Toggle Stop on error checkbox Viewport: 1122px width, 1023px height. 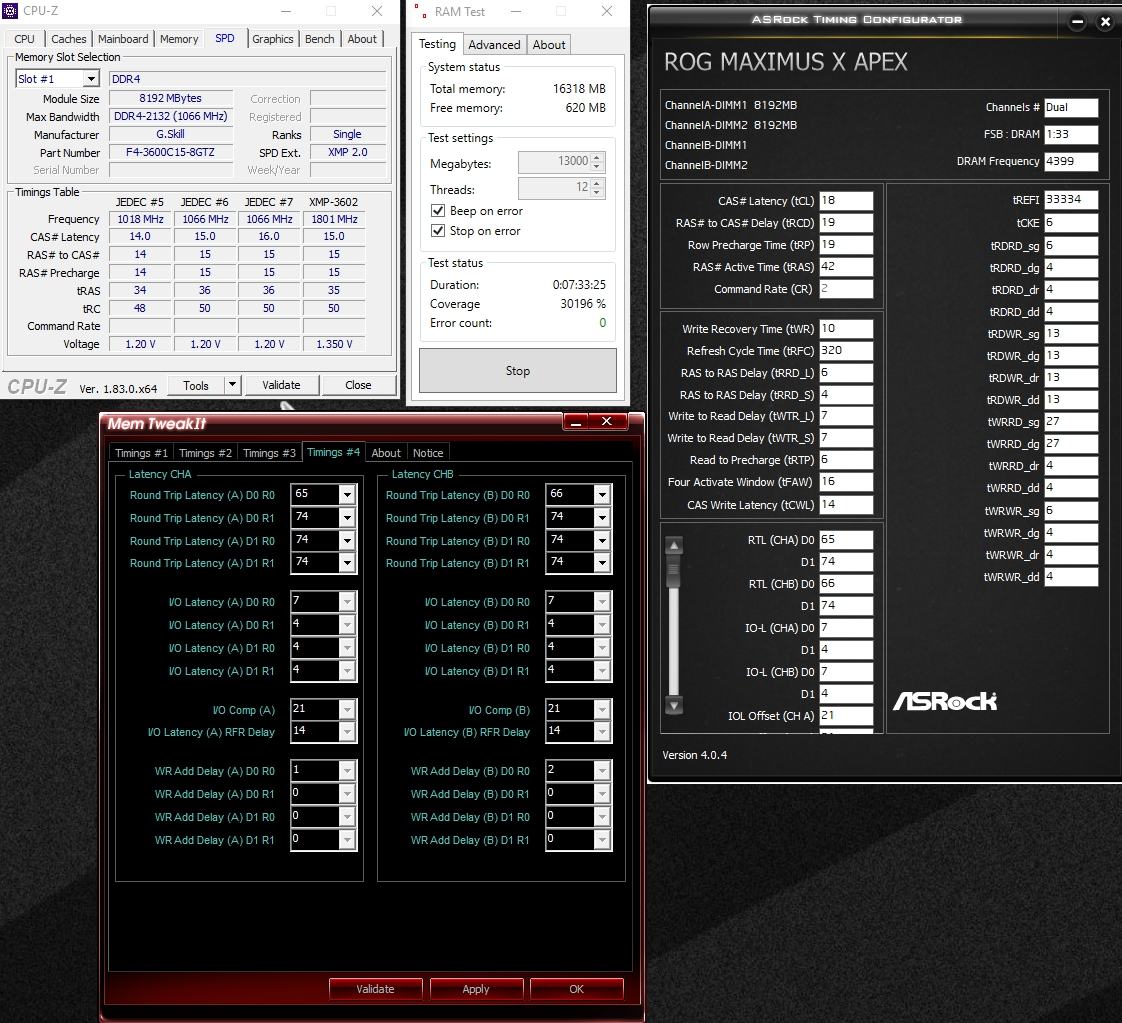tap(438, 231)
